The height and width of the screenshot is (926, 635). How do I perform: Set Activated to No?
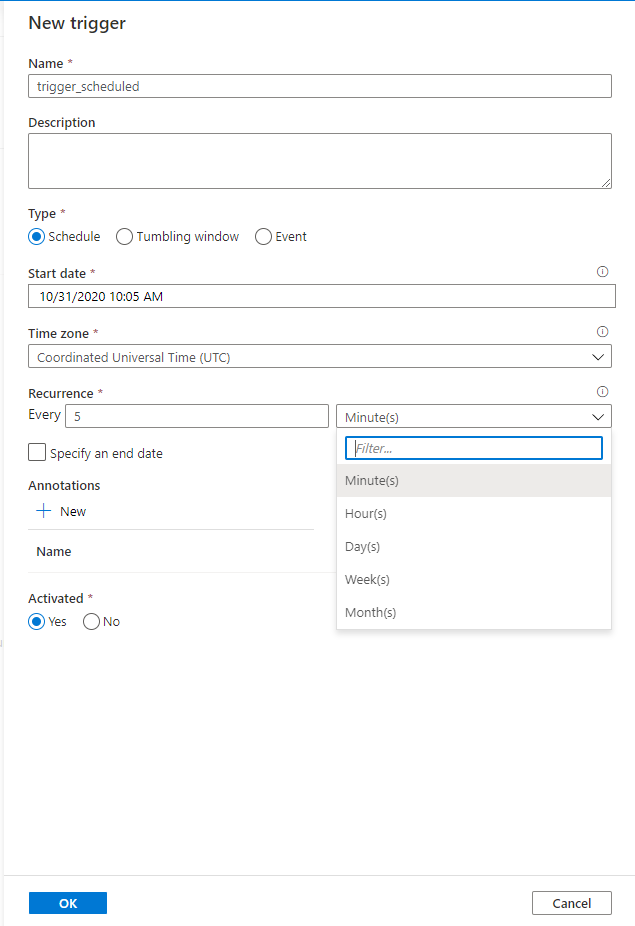92,621
